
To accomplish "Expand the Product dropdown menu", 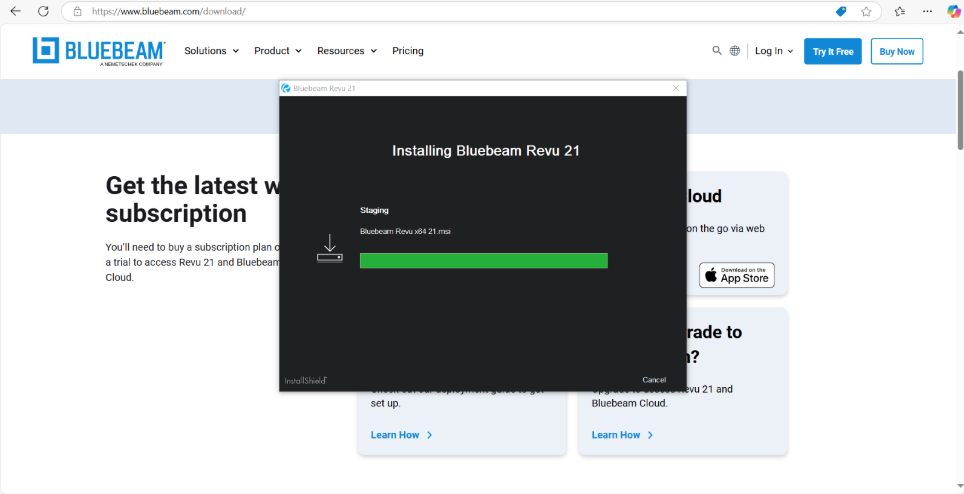I will tap(277, 51).
